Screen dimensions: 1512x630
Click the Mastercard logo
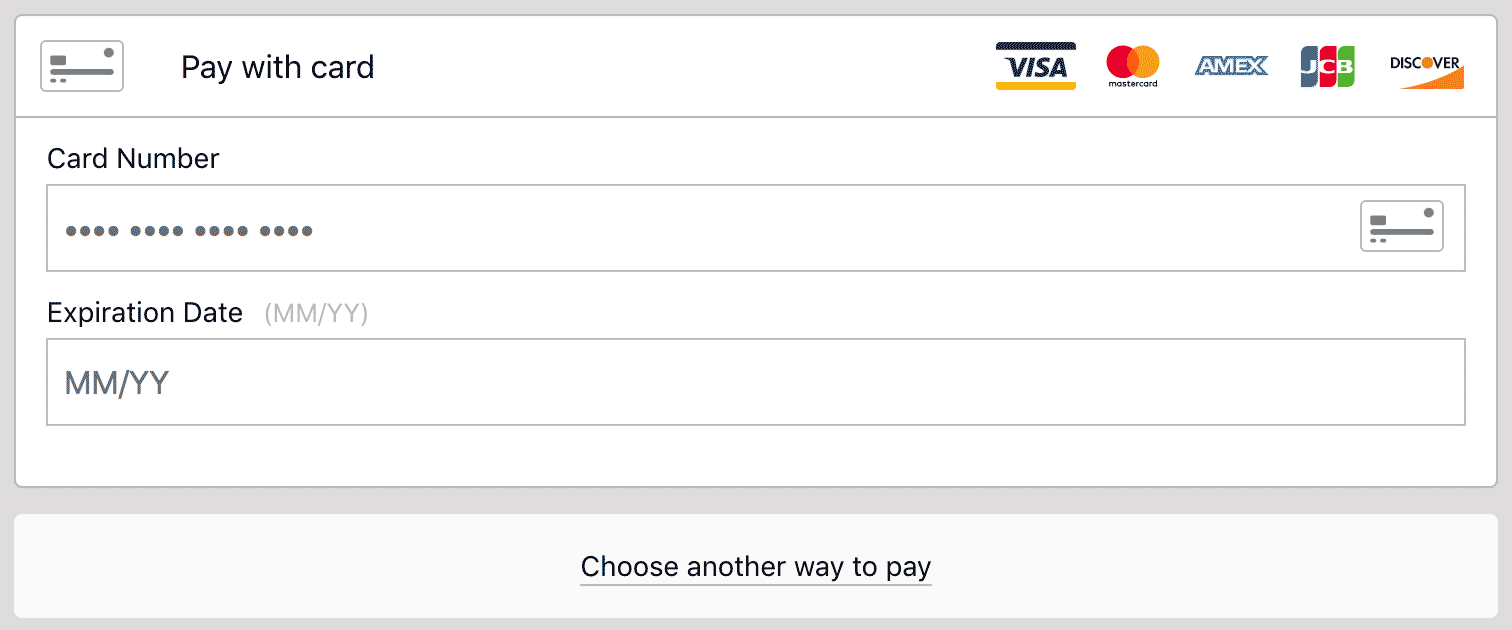[x=1133, y=66]
